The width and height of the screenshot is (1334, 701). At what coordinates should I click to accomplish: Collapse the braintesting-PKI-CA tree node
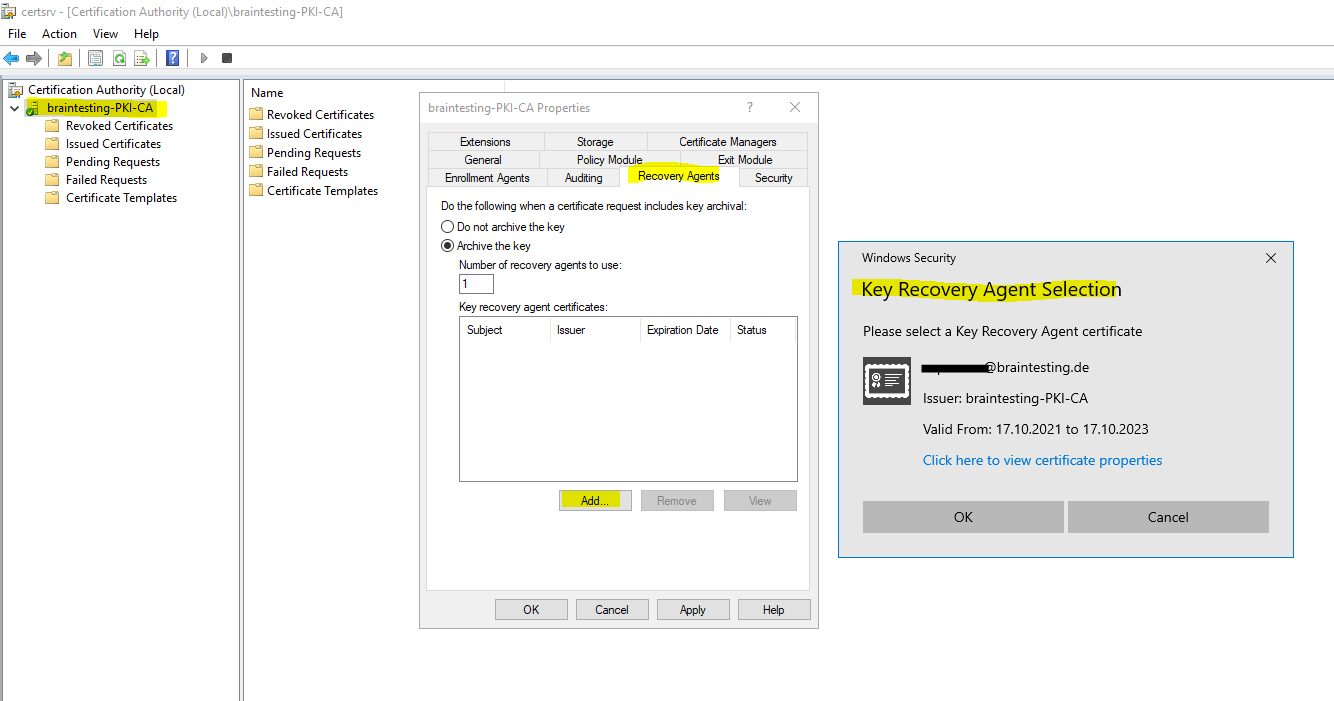13,107
